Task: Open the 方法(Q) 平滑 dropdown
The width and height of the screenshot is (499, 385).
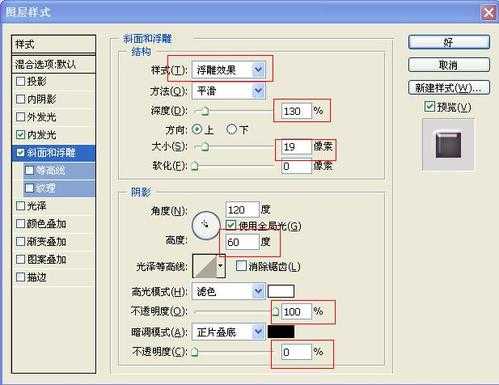Action: pyautogui.click(x=229, y=91)
